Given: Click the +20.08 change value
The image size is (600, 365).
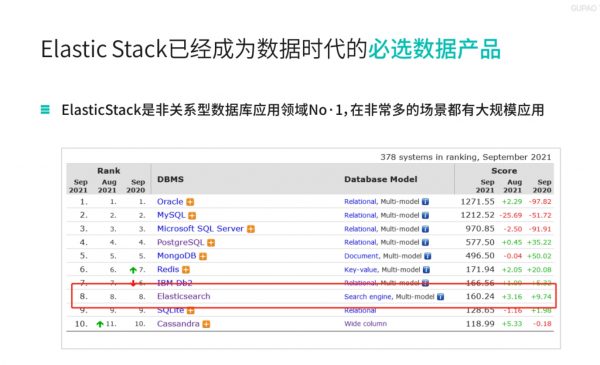Looking at the screenshot, I should coord(539,270).
